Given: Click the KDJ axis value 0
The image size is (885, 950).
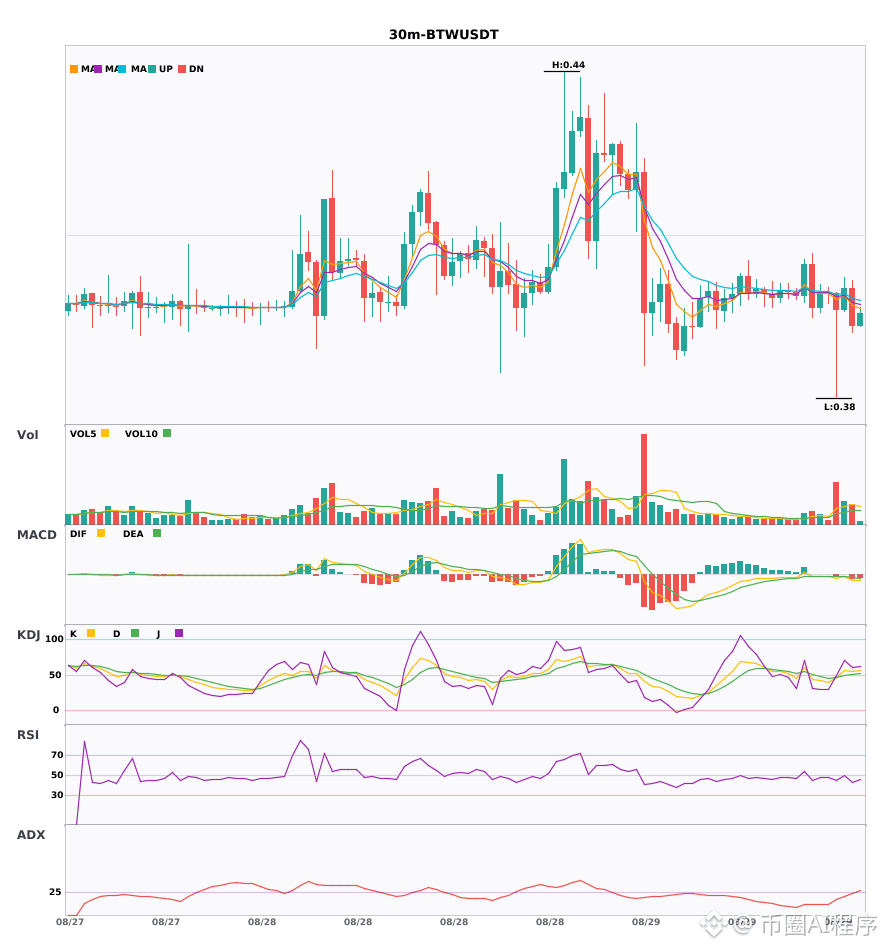Looking at the screenshot, I should point(56,710).
